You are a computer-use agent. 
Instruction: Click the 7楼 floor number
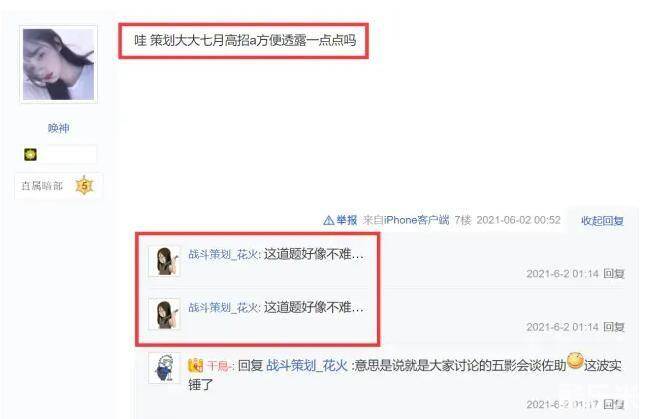[x=463, y=220]
